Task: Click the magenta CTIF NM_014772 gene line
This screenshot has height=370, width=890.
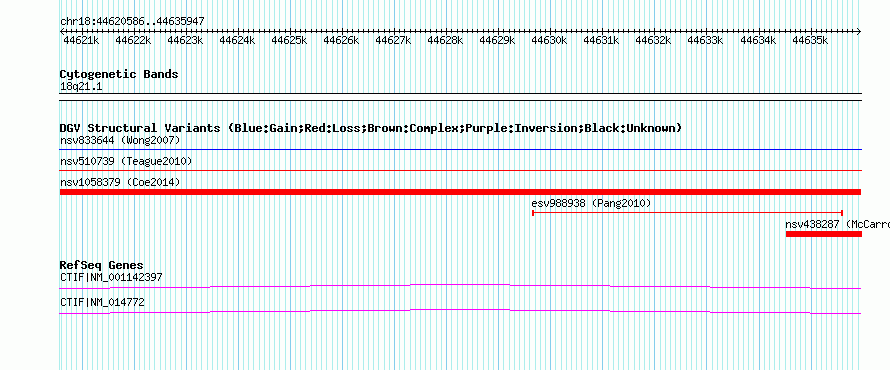Action: 460,312
